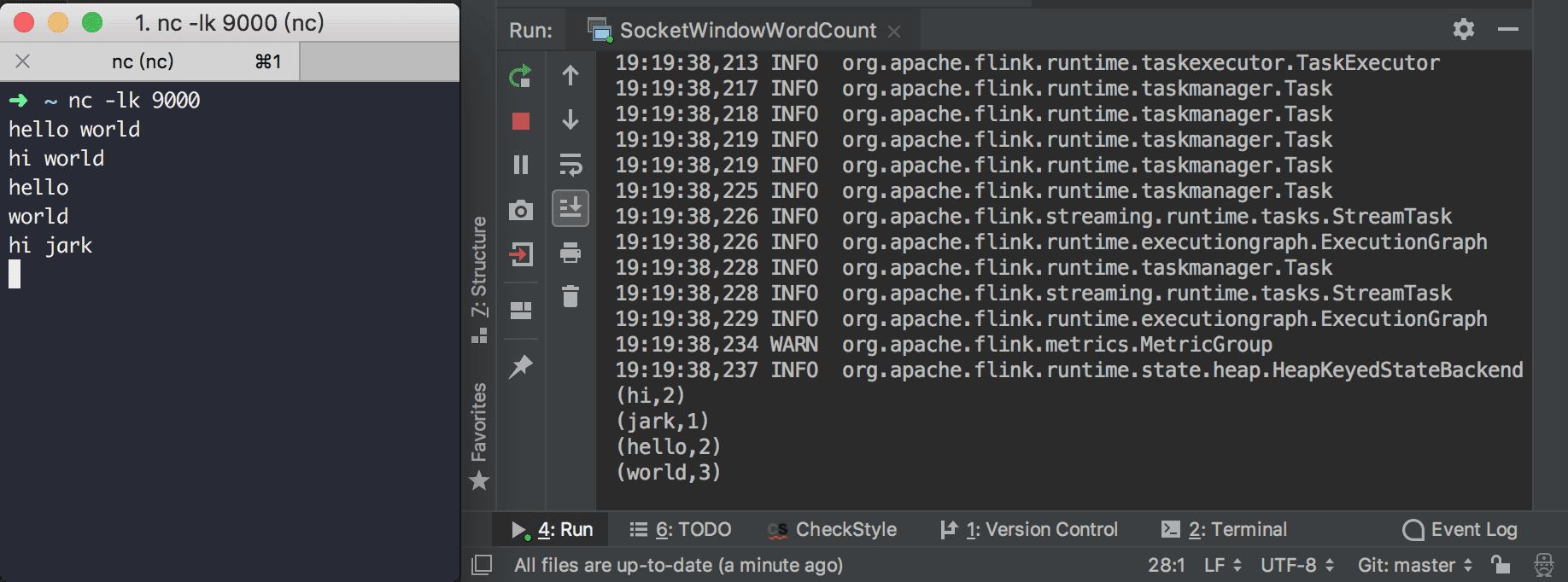1568x582 pixels.
Task: Hide the Run tool window with minus icon
Action: point(1508,29)
